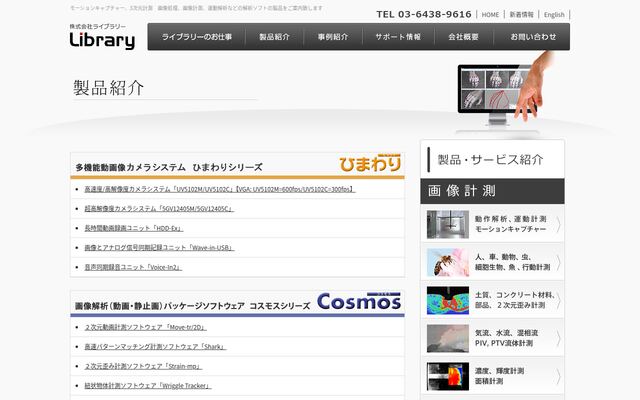Open the ライブラリーのお仕事 menu item
The width and height of the screenshot is (640, 400).
[197, 37]
